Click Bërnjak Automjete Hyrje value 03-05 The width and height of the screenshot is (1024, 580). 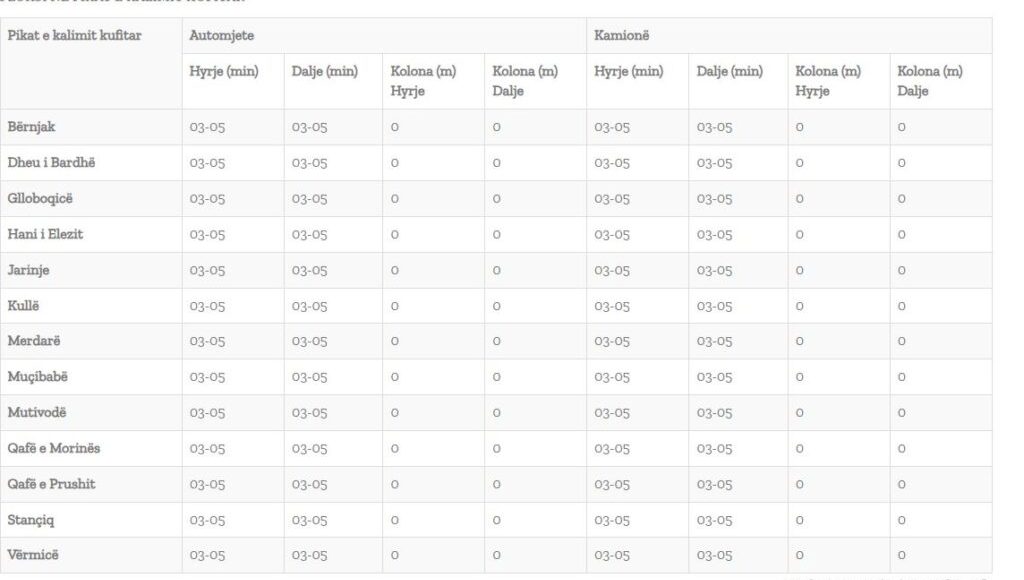[207, 127]
